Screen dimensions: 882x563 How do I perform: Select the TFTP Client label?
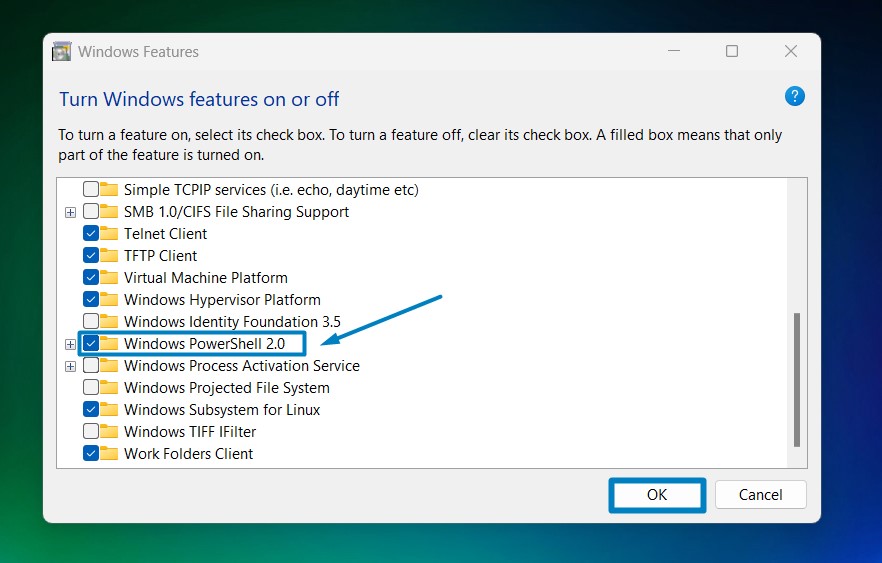point(160,255)
